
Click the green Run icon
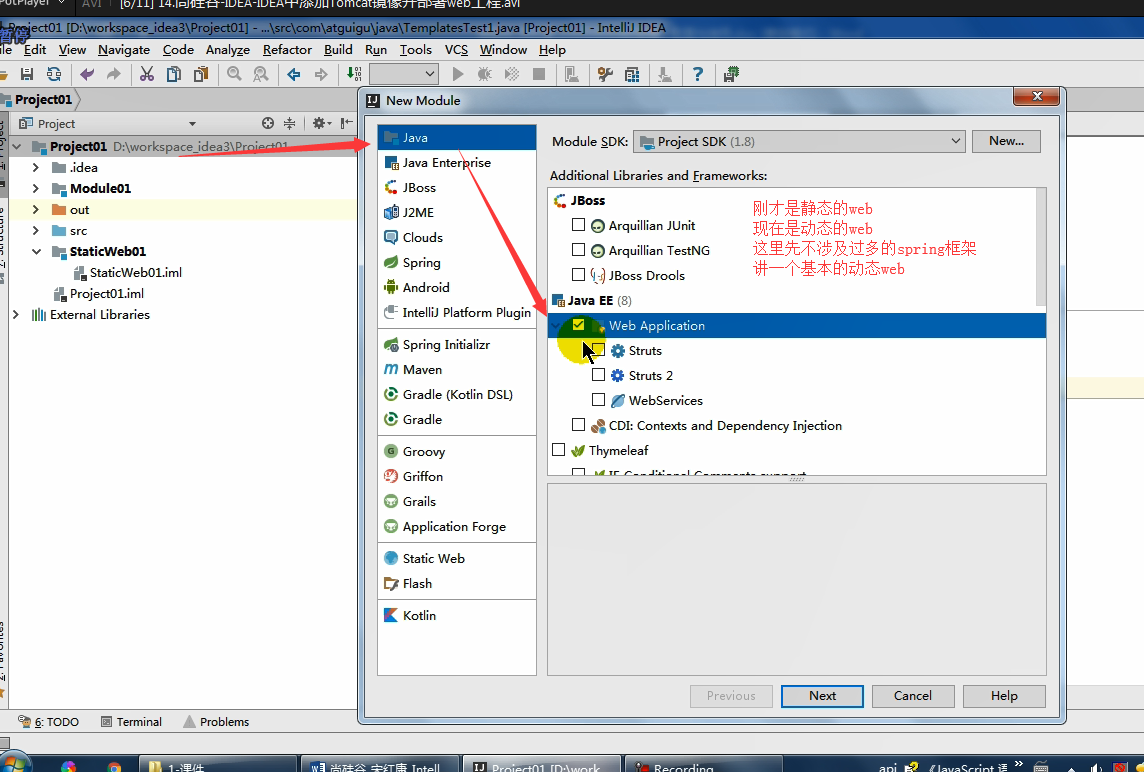(x=457, y=74)
